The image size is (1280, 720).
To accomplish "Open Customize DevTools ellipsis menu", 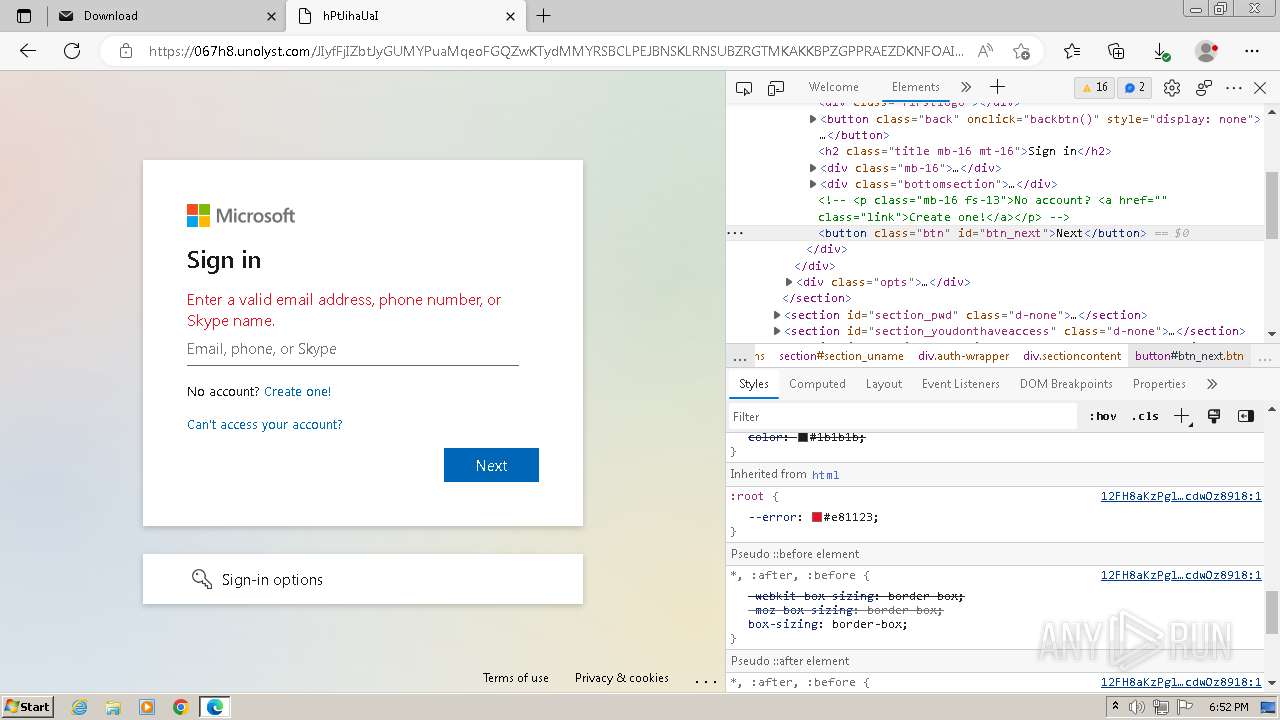I will point(1234,88).
